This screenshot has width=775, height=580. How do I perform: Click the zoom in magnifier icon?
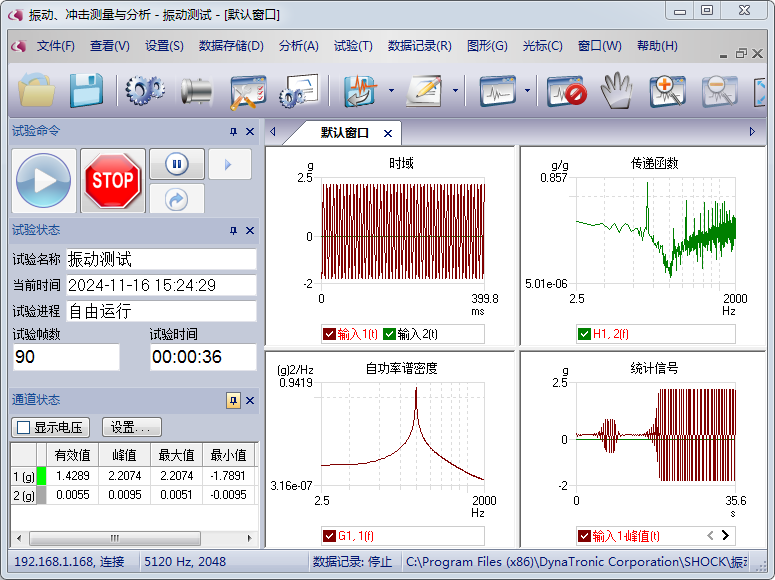point(668,90)
